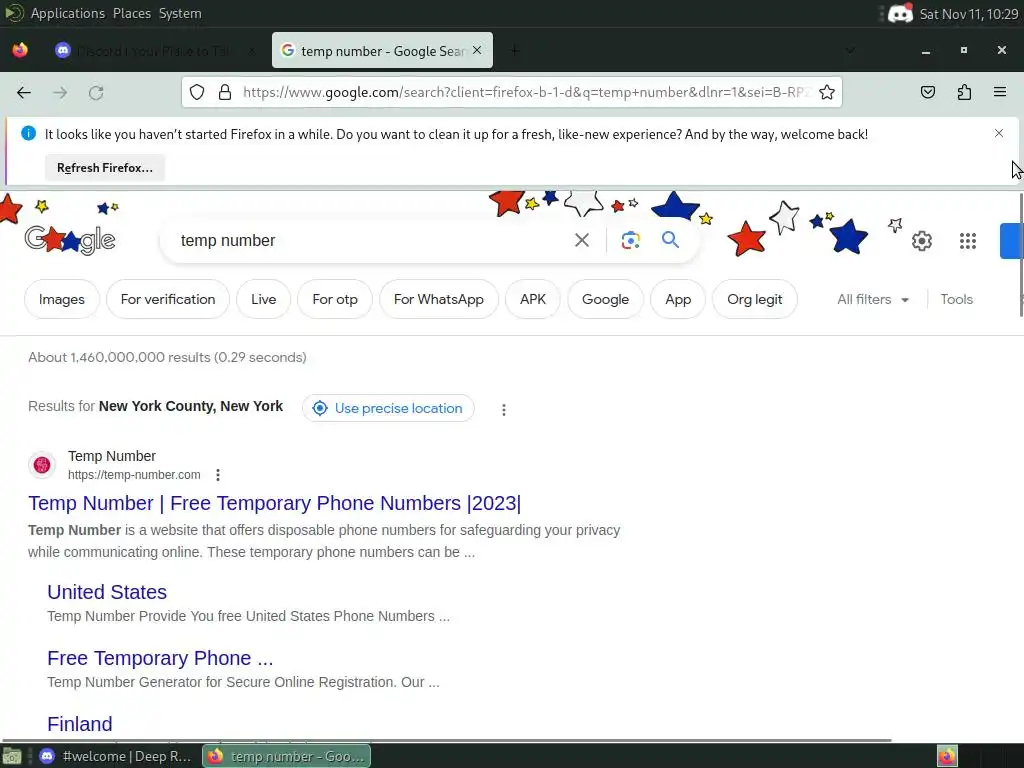
Task: Click the results count text 'About 1,460,000,000 results'
Action: [x=167, y=357]
